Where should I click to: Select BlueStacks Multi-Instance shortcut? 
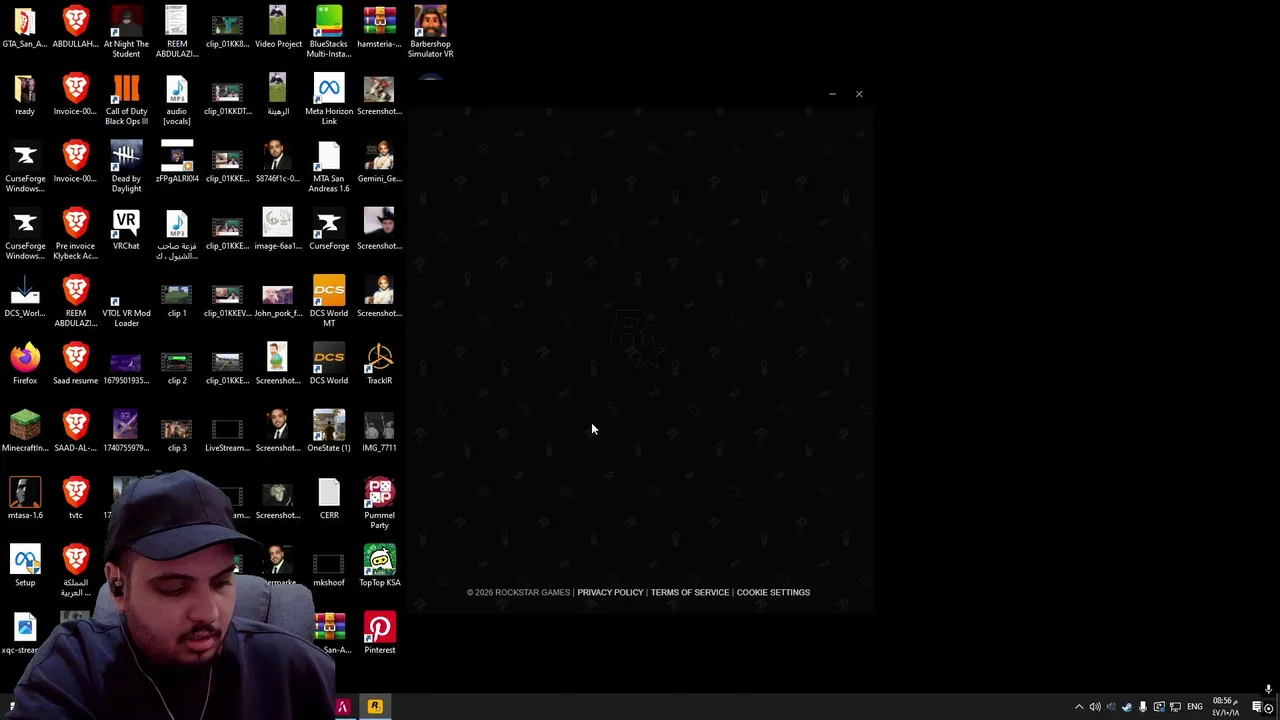click(x=328, y=32)
